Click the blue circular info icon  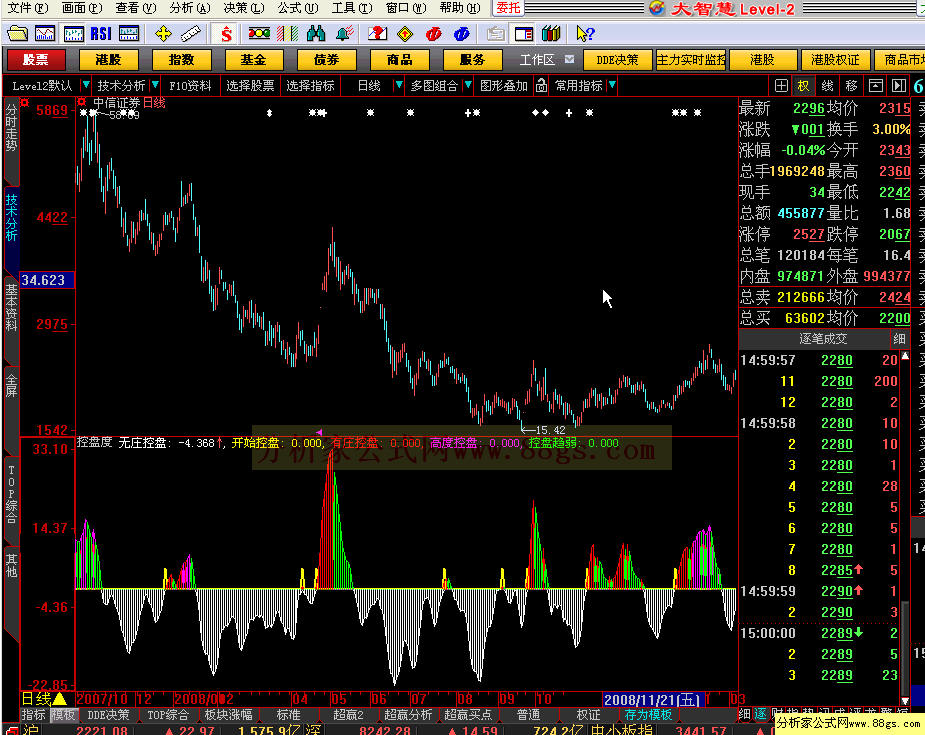point(461,34)
